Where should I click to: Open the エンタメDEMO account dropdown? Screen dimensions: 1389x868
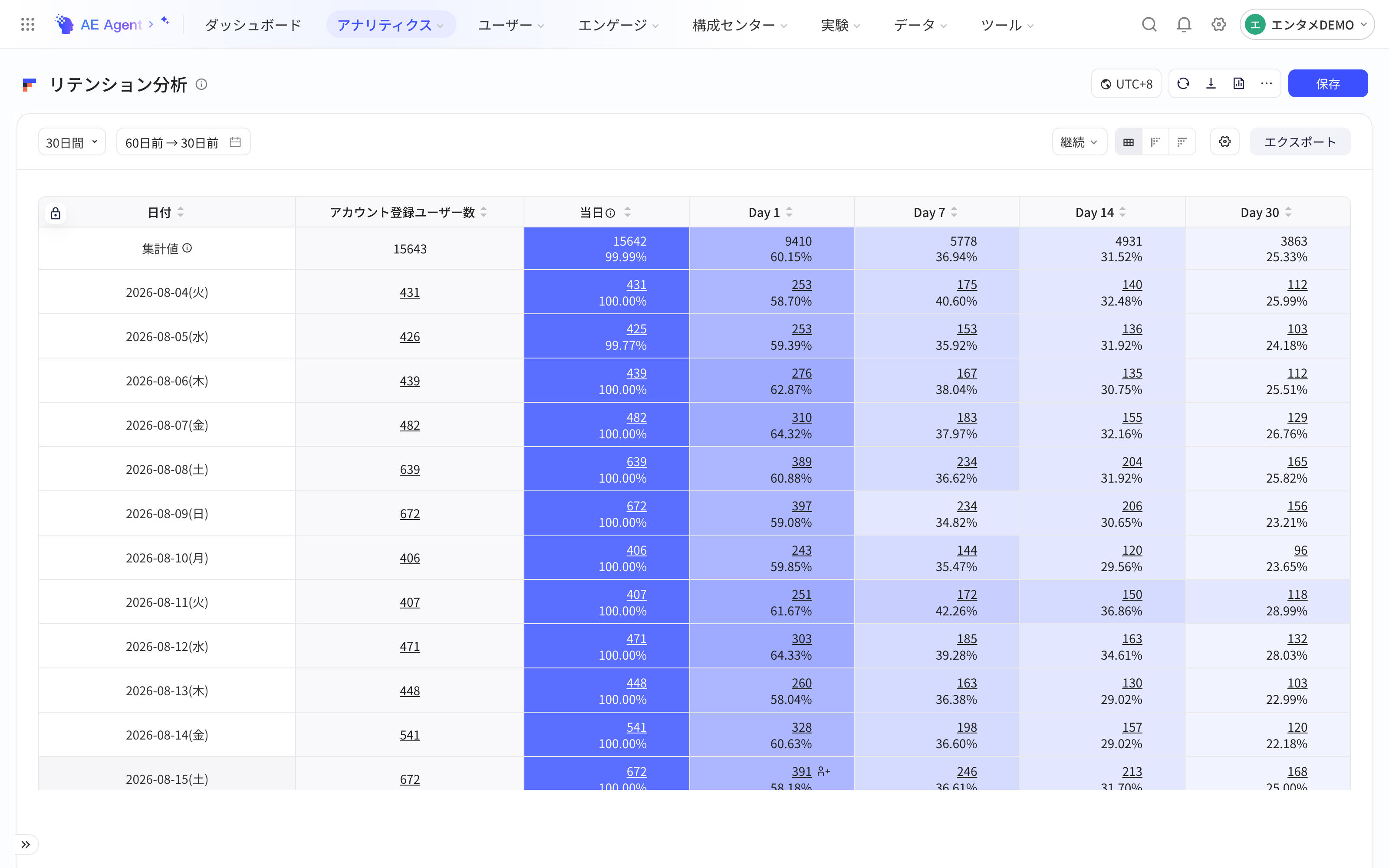[x=1307, y=25]
